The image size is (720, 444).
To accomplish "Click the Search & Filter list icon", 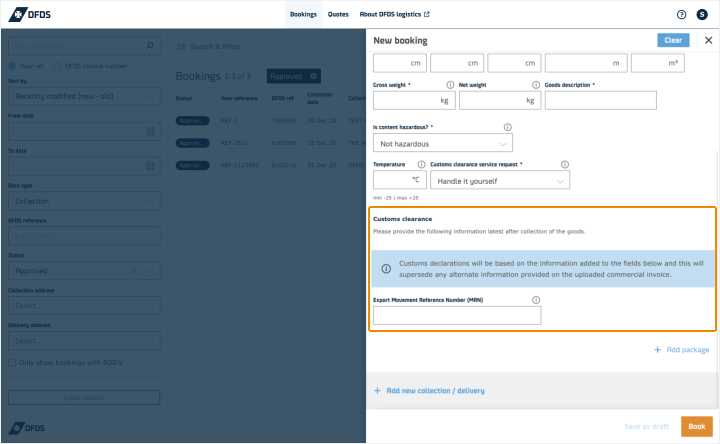I will 181,47.
